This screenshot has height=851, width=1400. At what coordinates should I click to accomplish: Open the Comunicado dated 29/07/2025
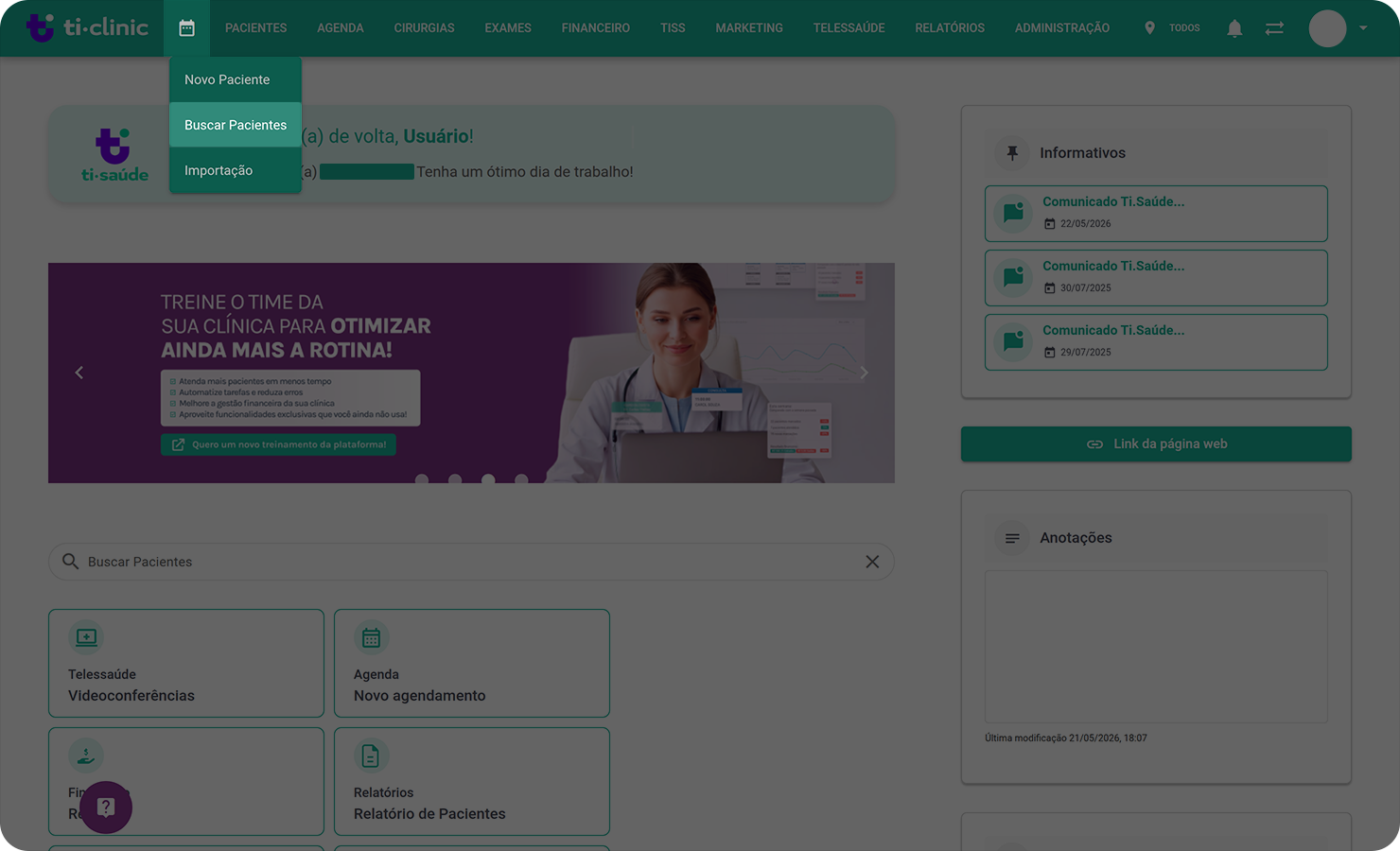tap(1156, 342)
